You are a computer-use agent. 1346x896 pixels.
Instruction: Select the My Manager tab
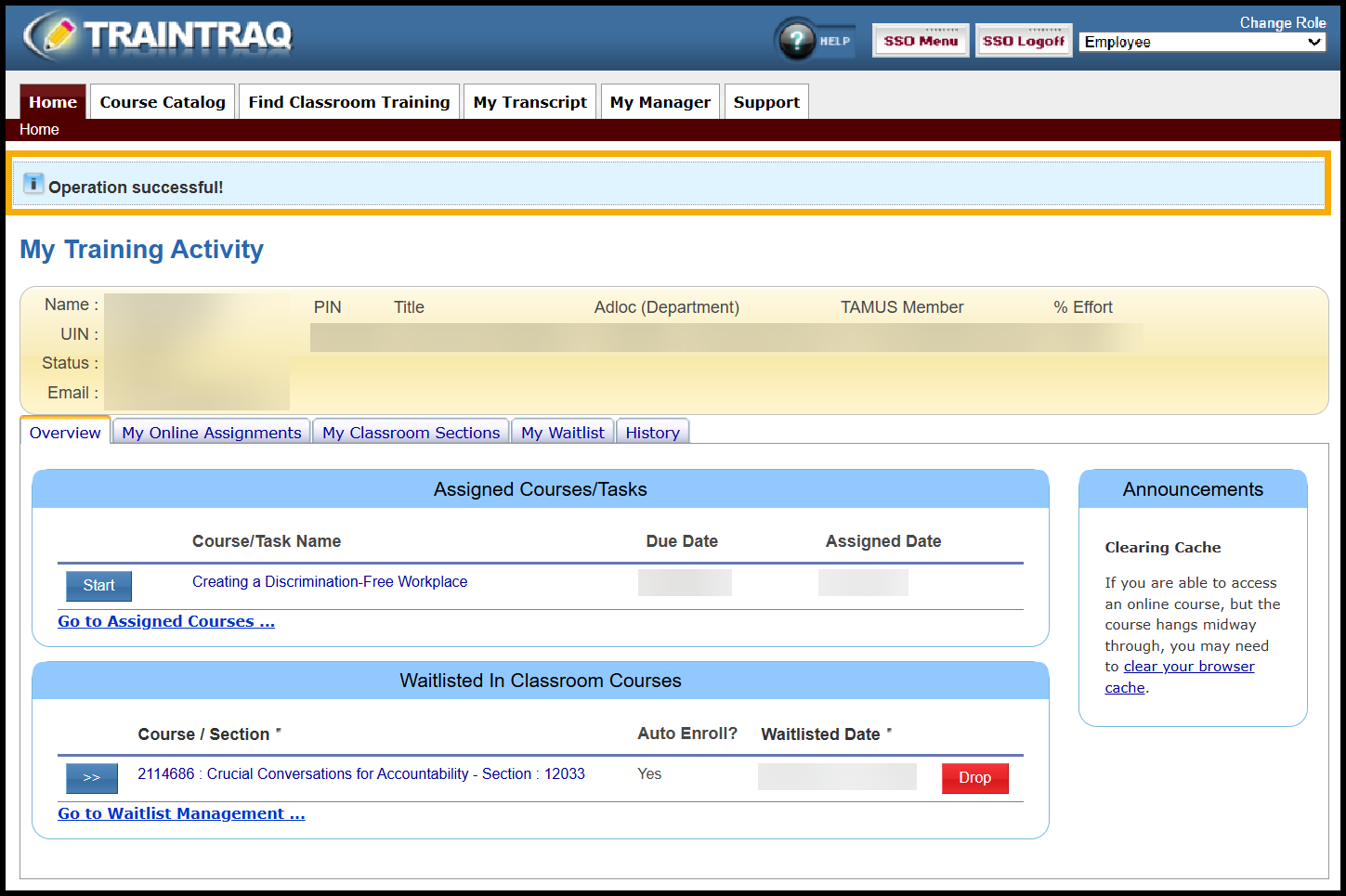[x=660, y=102]
